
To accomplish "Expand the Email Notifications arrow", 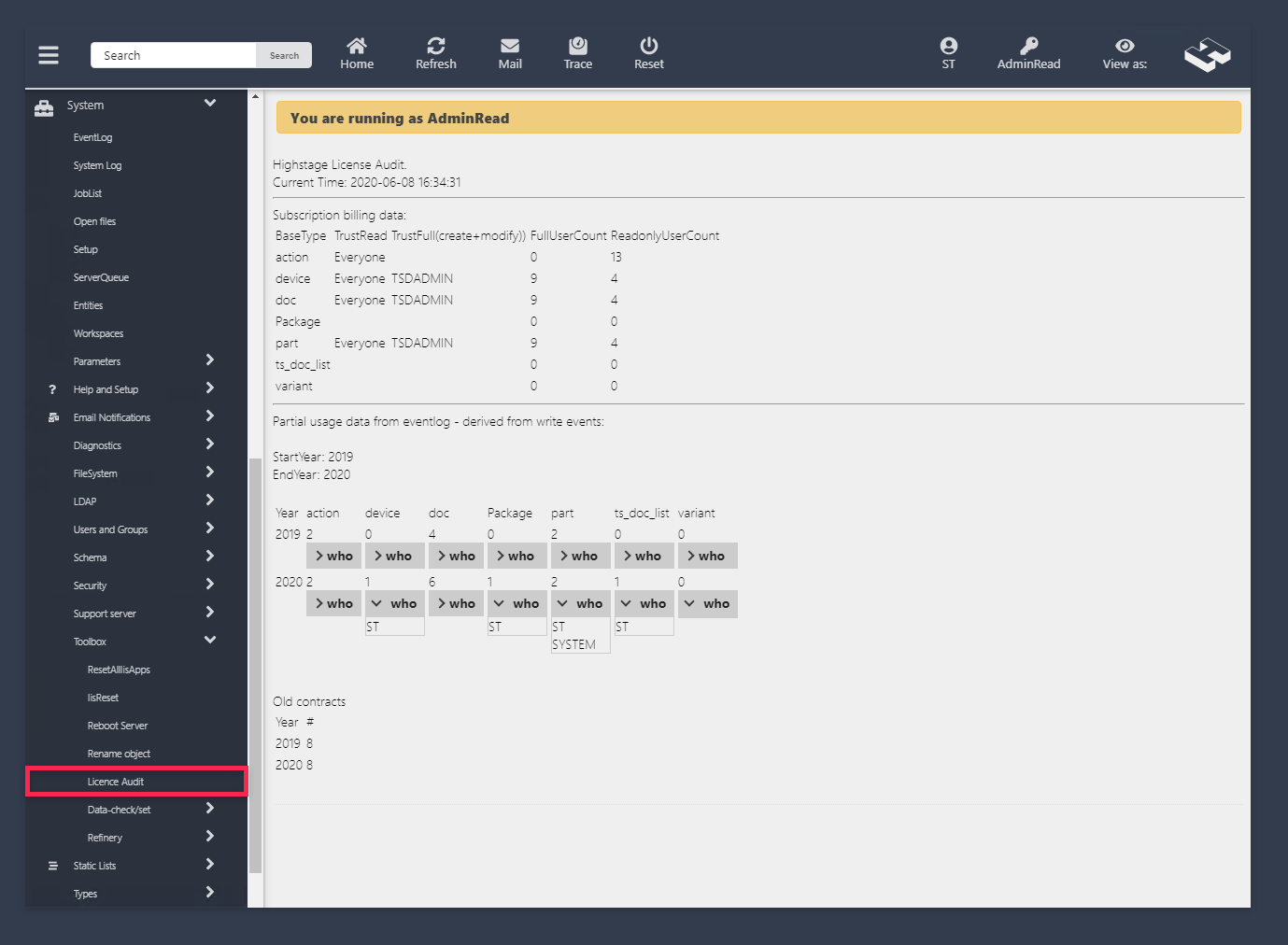I will tap(210, 416).
